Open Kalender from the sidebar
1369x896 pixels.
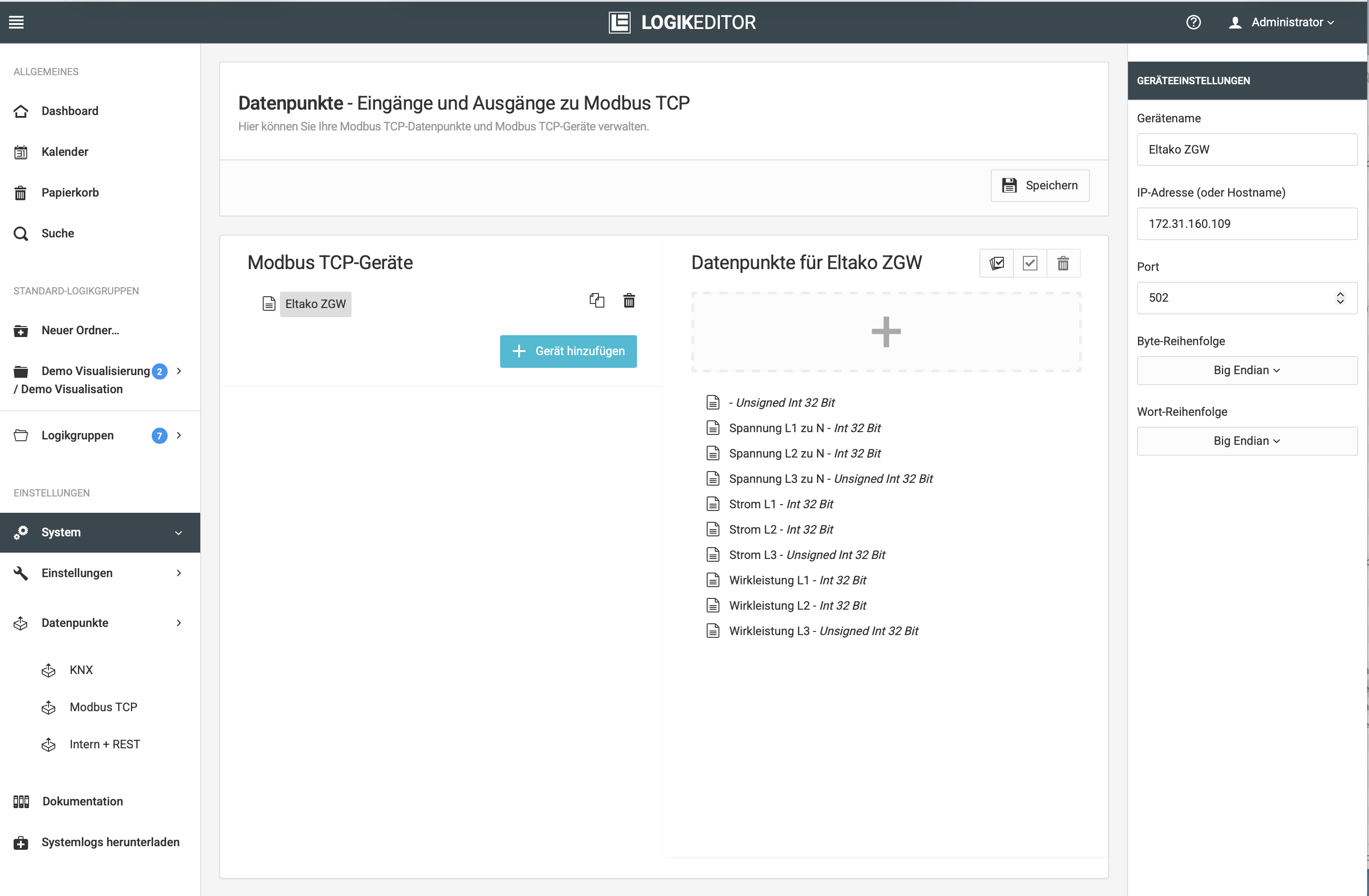64,151
